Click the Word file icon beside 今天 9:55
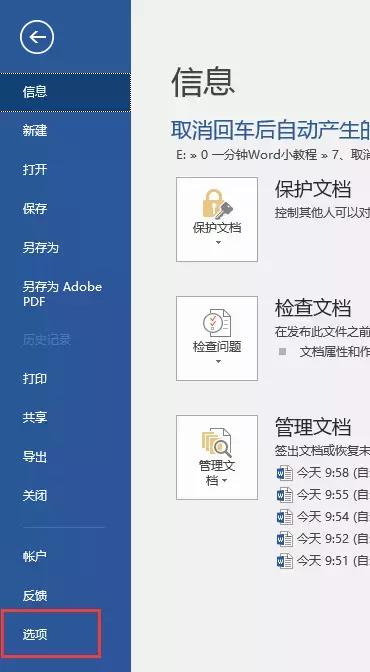This screenshot has height=672, width=370. coord(285,495)
